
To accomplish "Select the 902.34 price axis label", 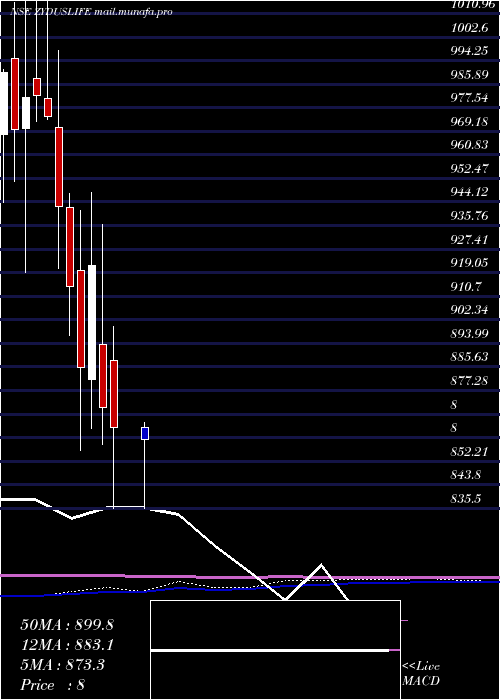I will [469, 309].
